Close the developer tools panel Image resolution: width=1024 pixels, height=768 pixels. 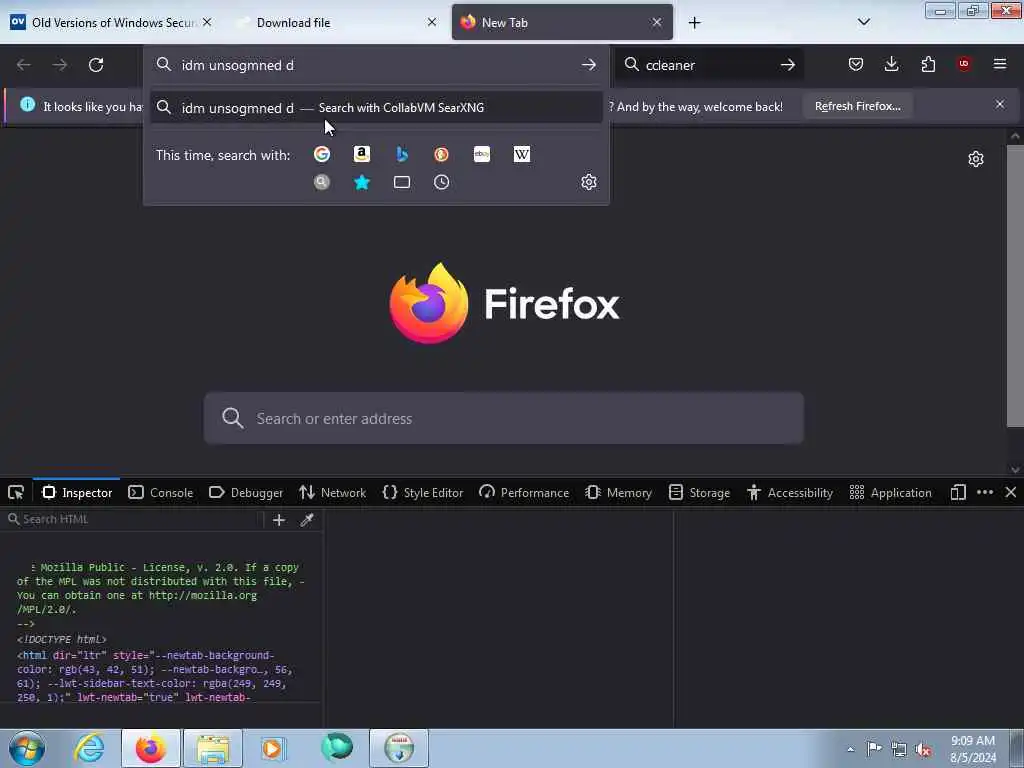tap(1010, 492)
